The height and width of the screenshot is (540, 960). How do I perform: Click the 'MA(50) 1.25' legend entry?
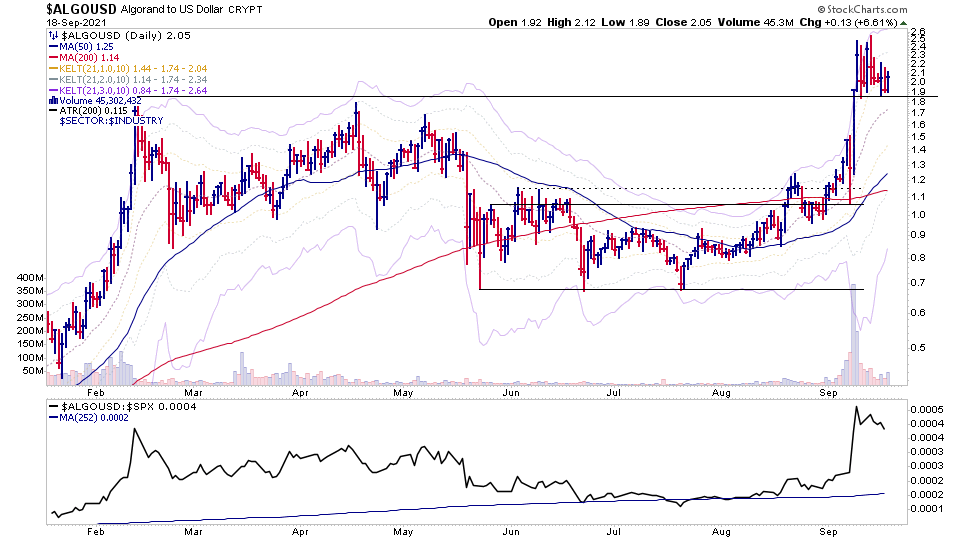[x=86, y=47]
